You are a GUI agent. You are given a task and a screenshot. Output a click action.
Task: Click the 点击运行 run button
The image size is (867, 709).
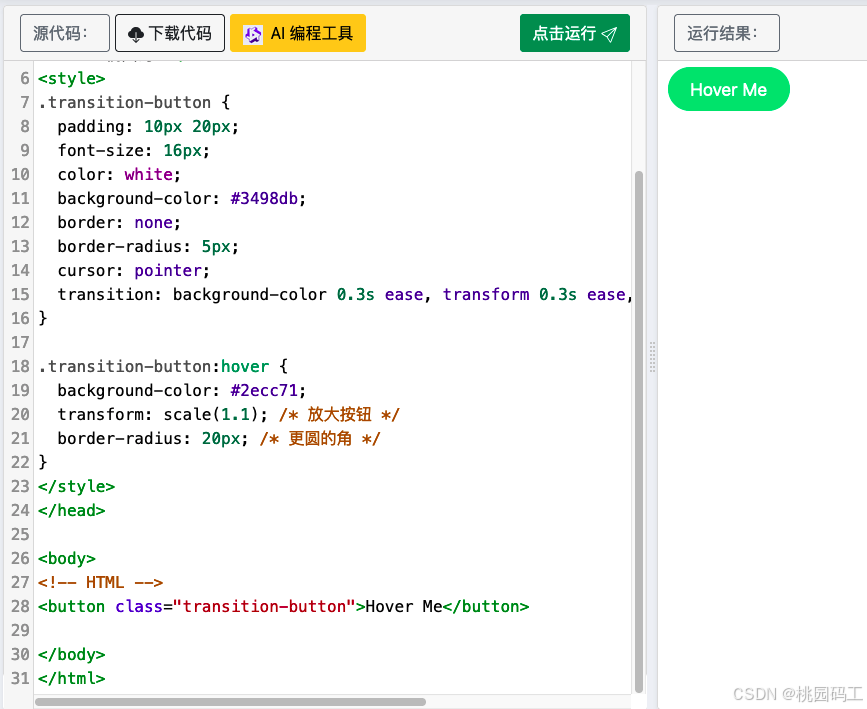pos(574,33)
